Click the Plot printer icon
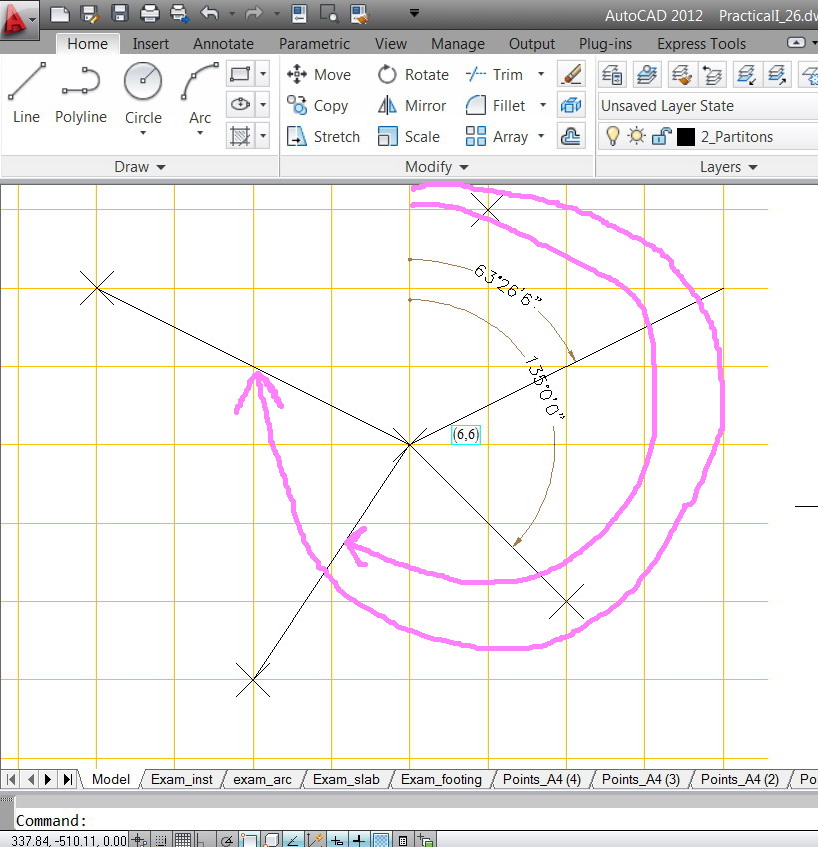The width and height of the screenshot is (818, 847). pyautogui.click(x=150, y=14)
